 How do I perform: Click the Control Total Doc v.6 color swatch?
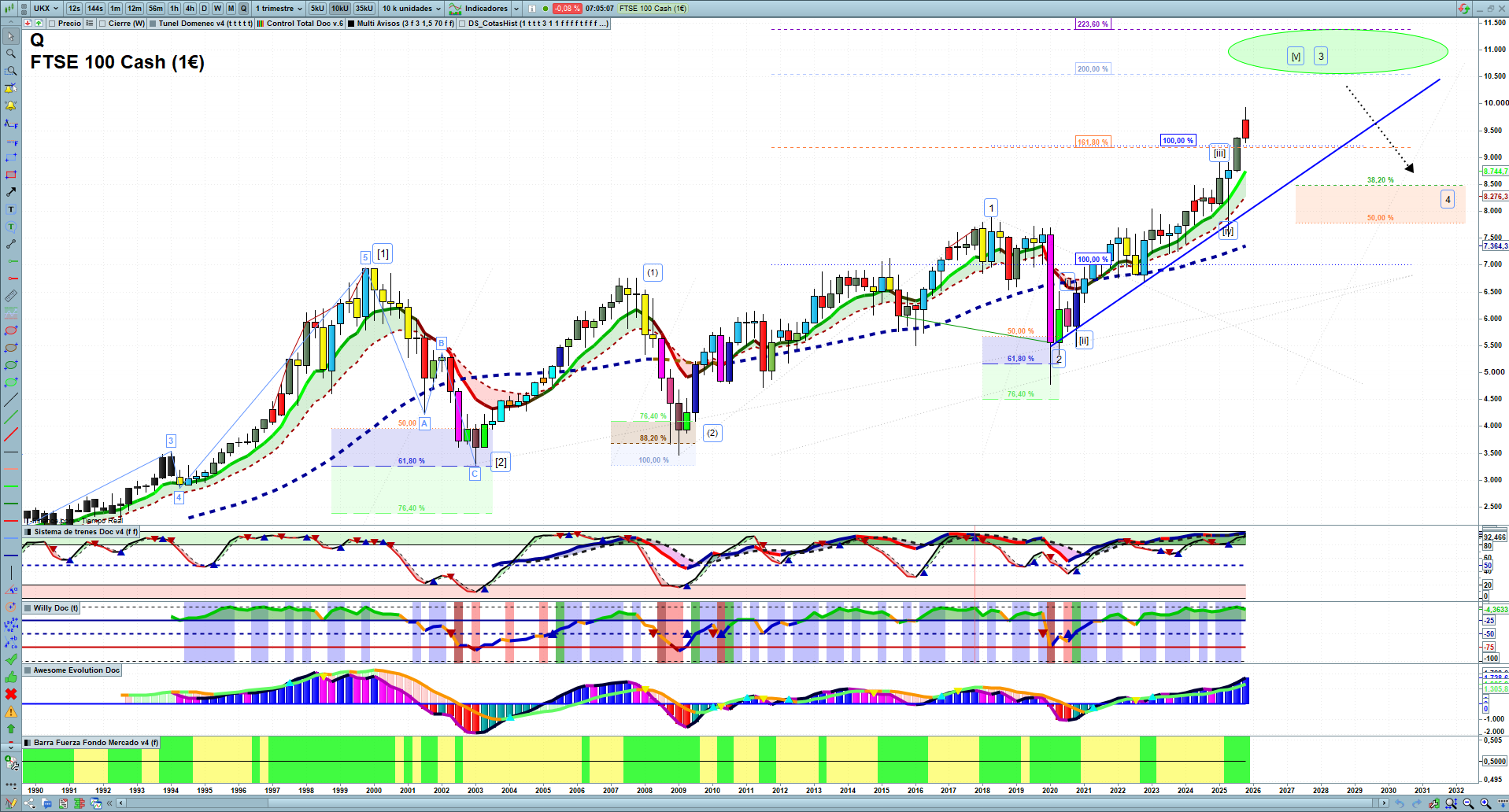tap(261, 24)
